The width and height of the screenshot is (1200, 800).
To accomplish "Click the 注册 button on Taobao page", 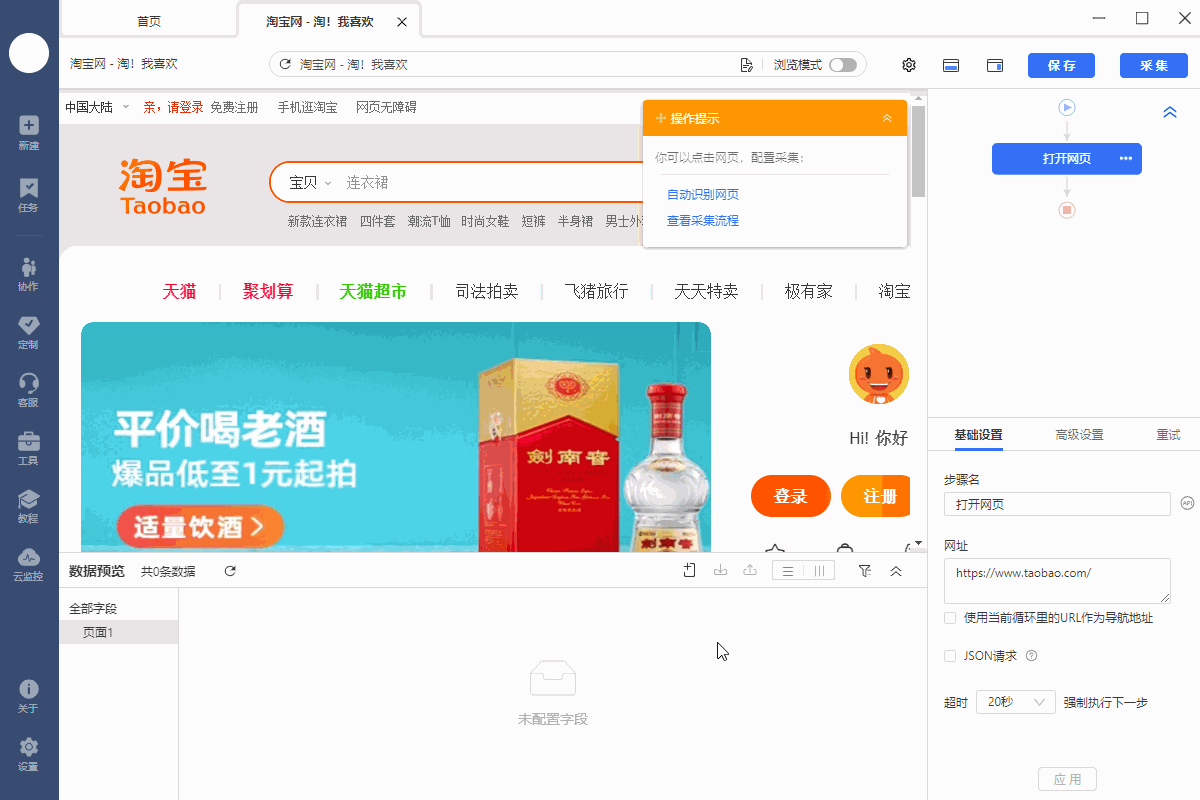I will tap(876, 496).
